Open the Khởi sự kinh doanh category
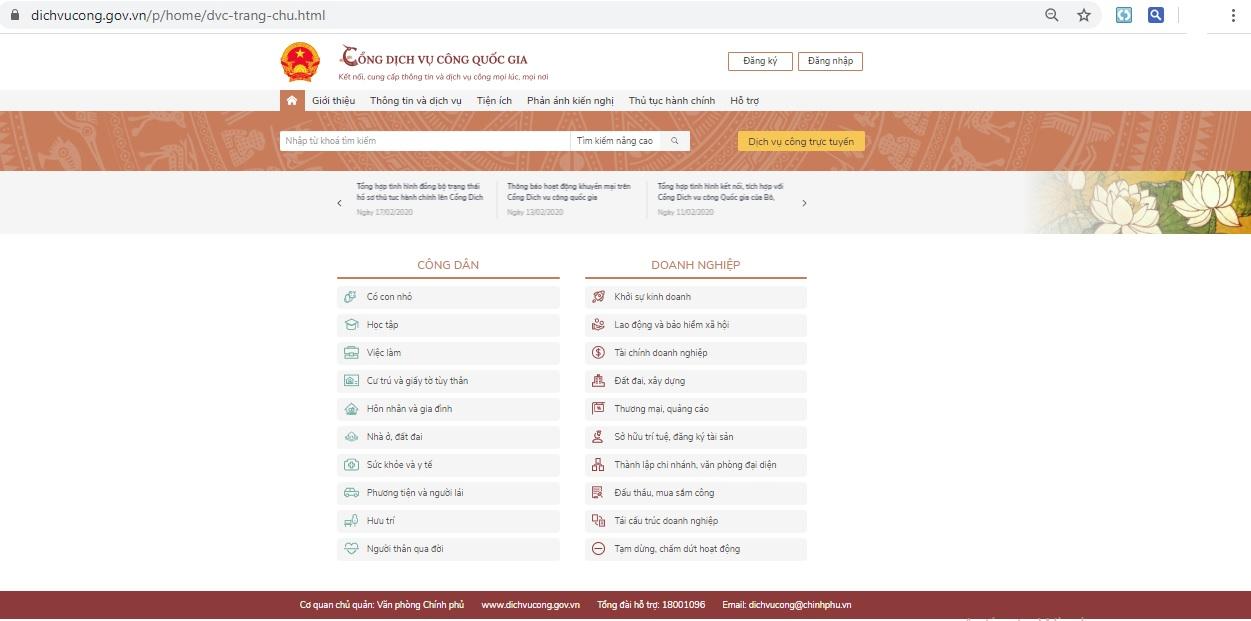 point(652,297)
